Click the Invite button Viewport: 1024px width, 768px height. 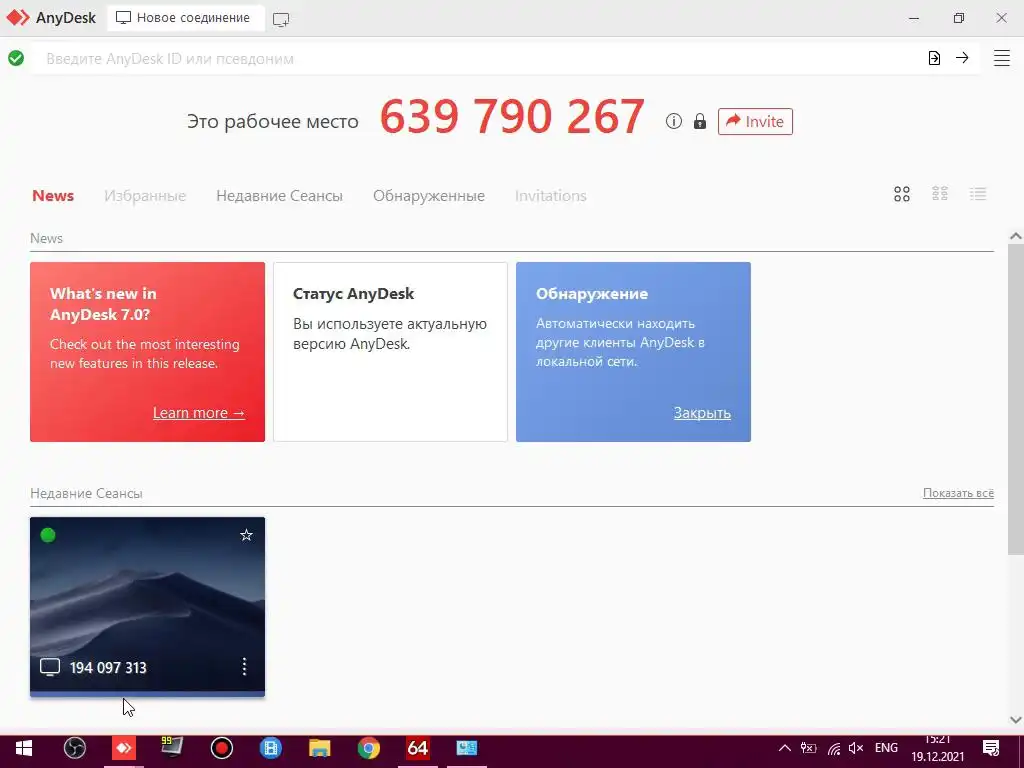point(756,121)
